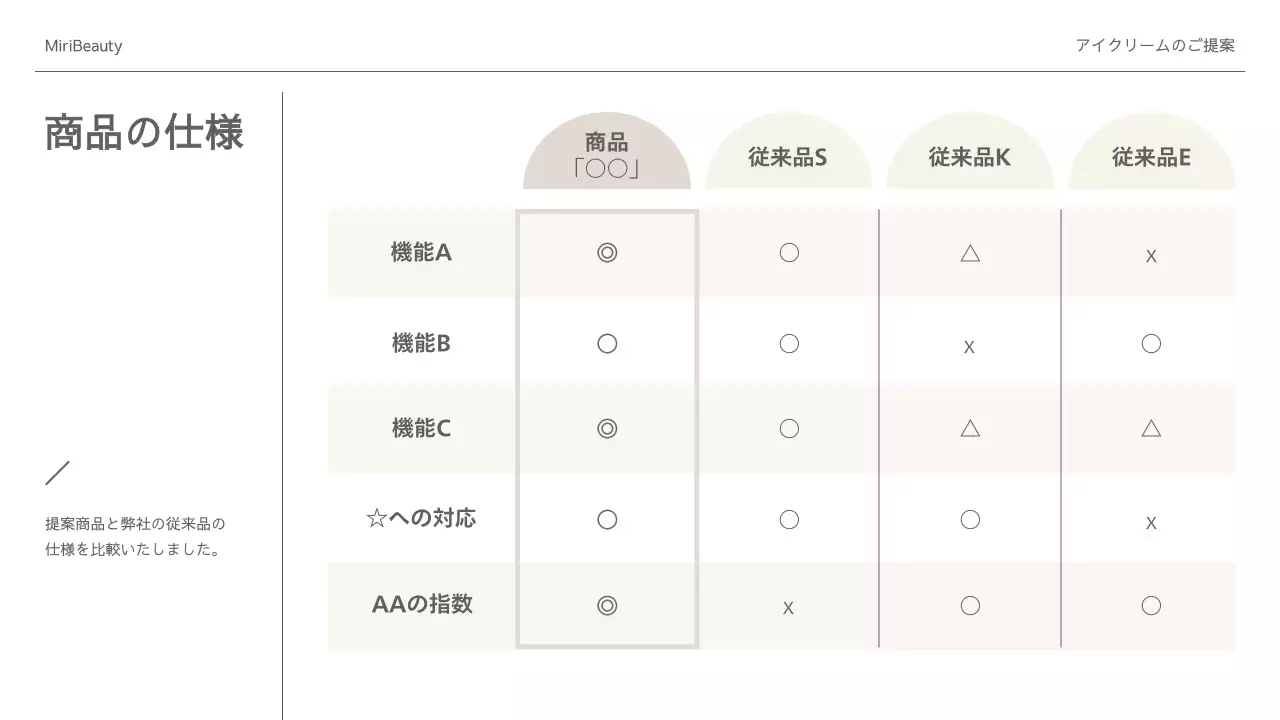Select the triangle under 従来品E in 機能C row
The image size is (1280, 720).
pyautogui.click(x=1151, y=429)
